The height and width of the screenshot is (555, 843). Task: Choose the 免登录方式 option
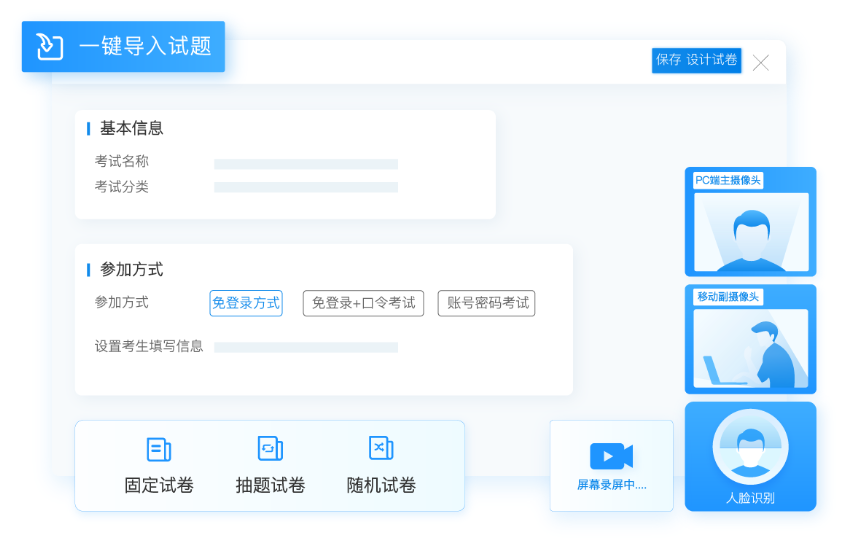click(246, 303)
